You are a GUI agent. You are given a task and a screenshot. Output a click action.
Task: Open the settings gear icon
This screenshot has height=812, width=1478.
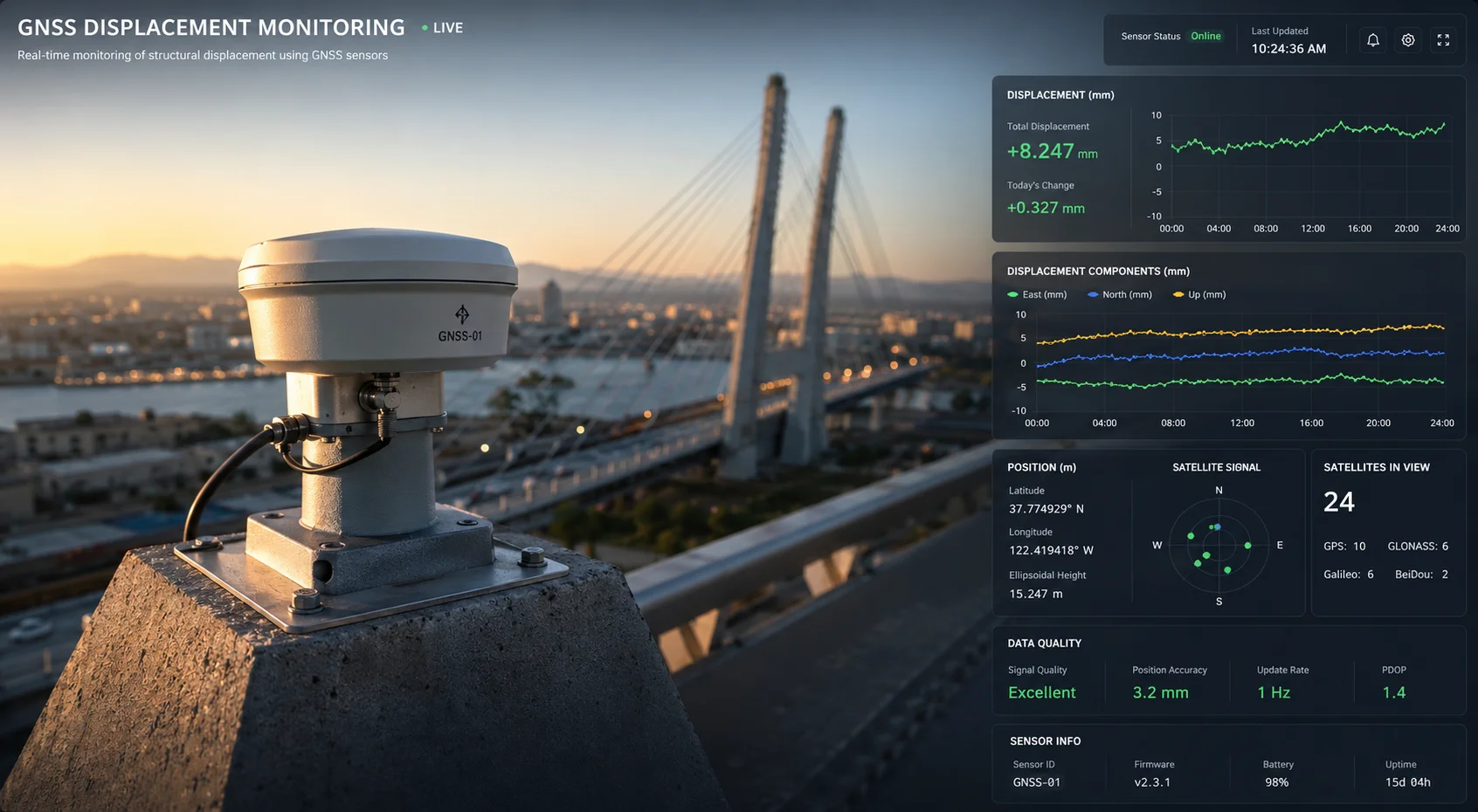click(1408, 40)
